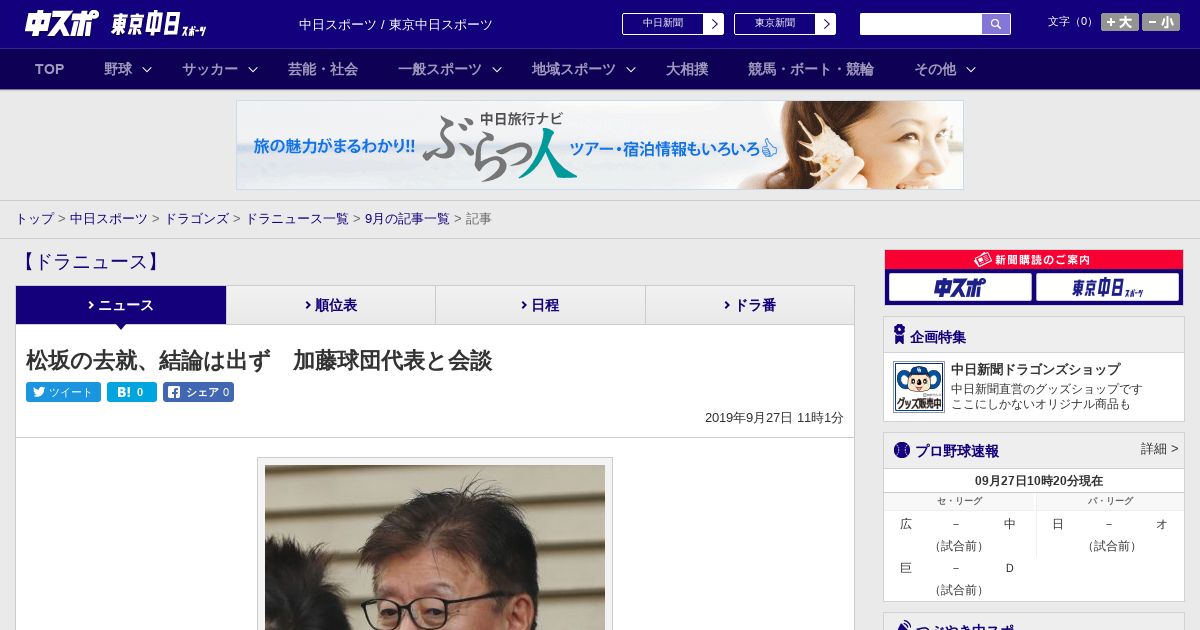Click 東京中日スポーツ subscription banner button

click(1107, 288)
